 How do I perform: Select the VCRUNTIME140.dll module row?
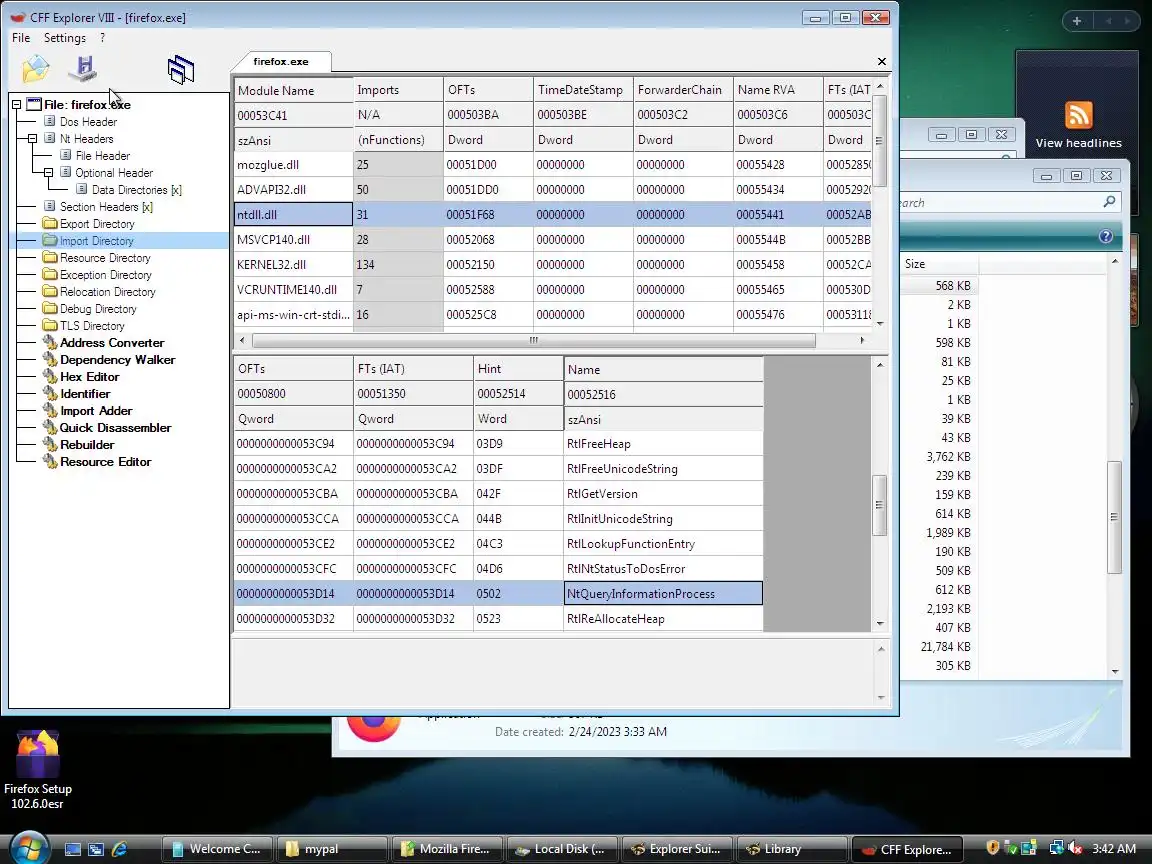coord(551,289)
